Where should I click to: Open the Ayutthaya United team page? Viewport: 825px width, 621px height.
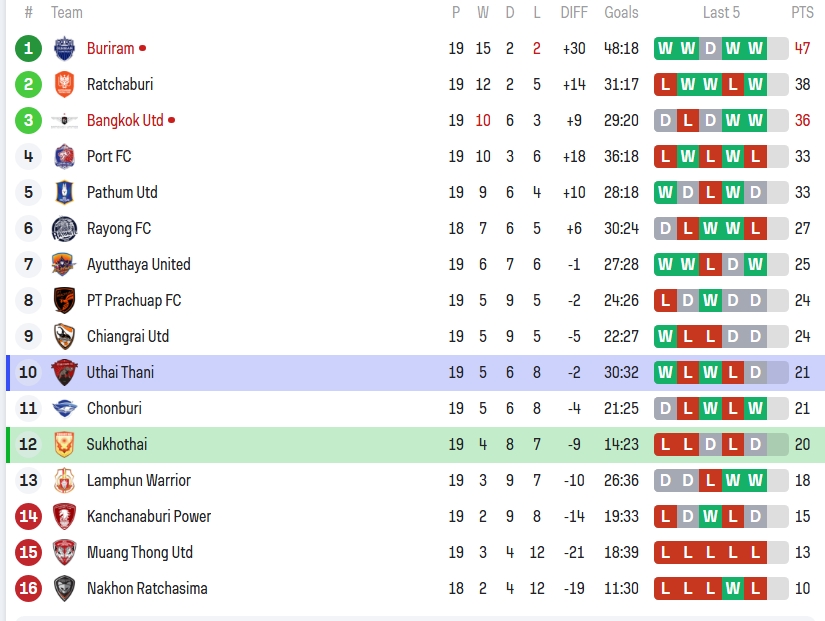pyautogui.click(x=138, y=264)
